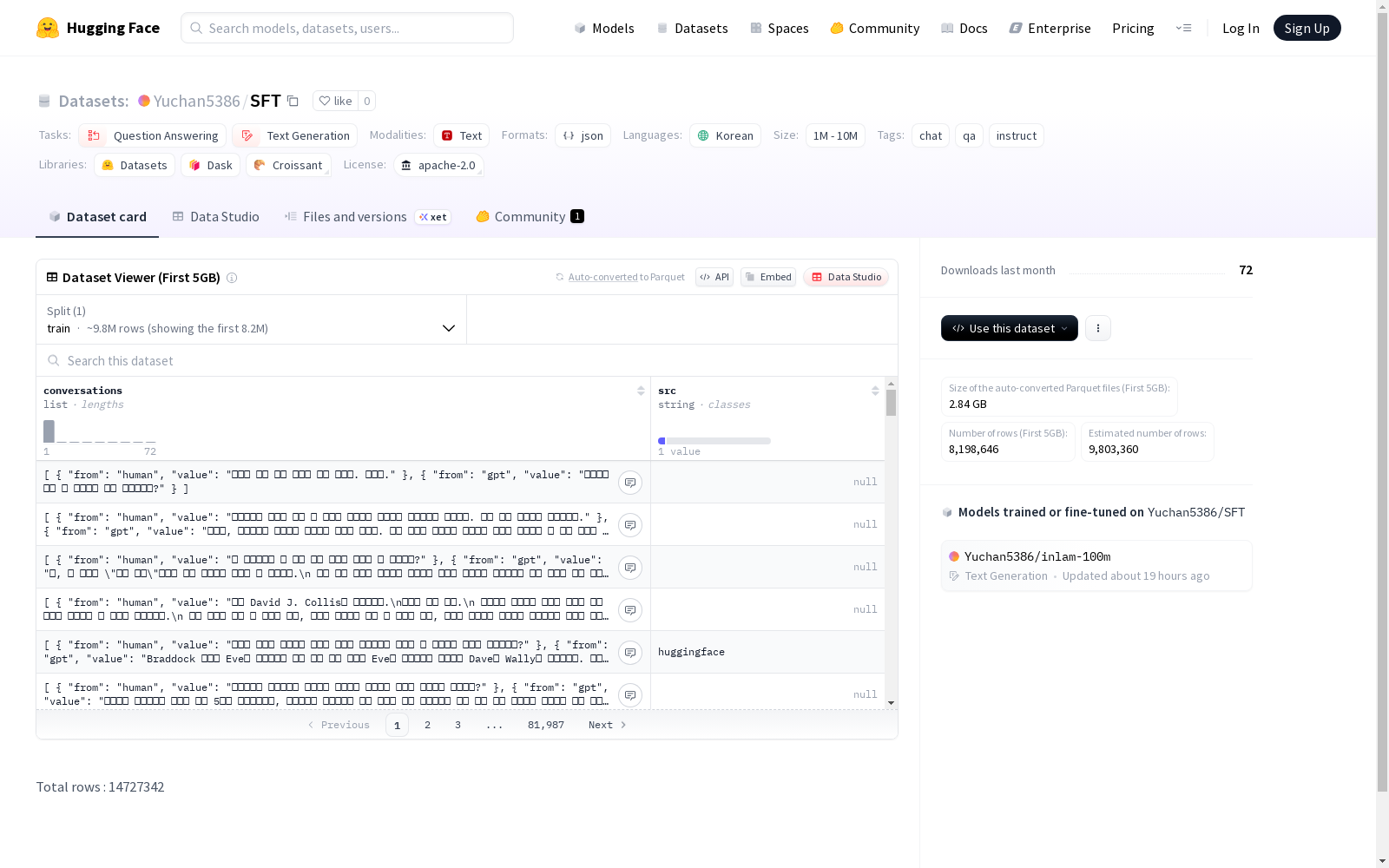Select the Text modality tag
Screen dimensions: 1389x868
tap(462, 135)
